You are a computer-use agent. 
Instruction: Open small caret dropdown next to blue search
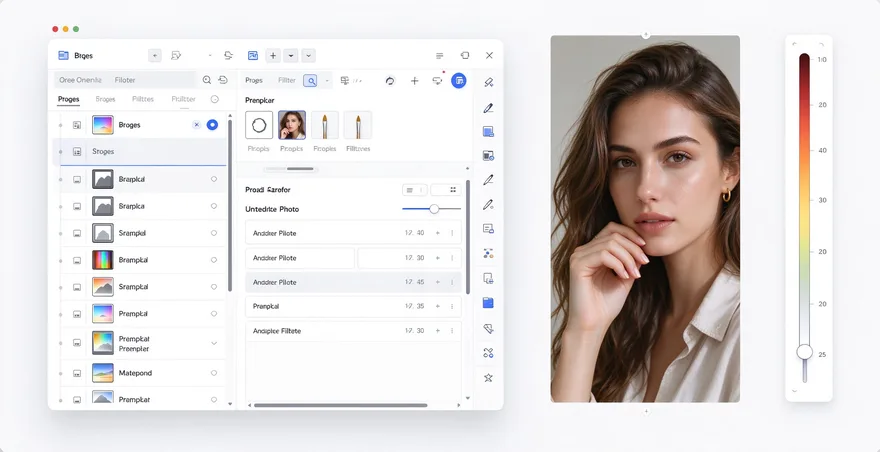(x=326, y=81)
